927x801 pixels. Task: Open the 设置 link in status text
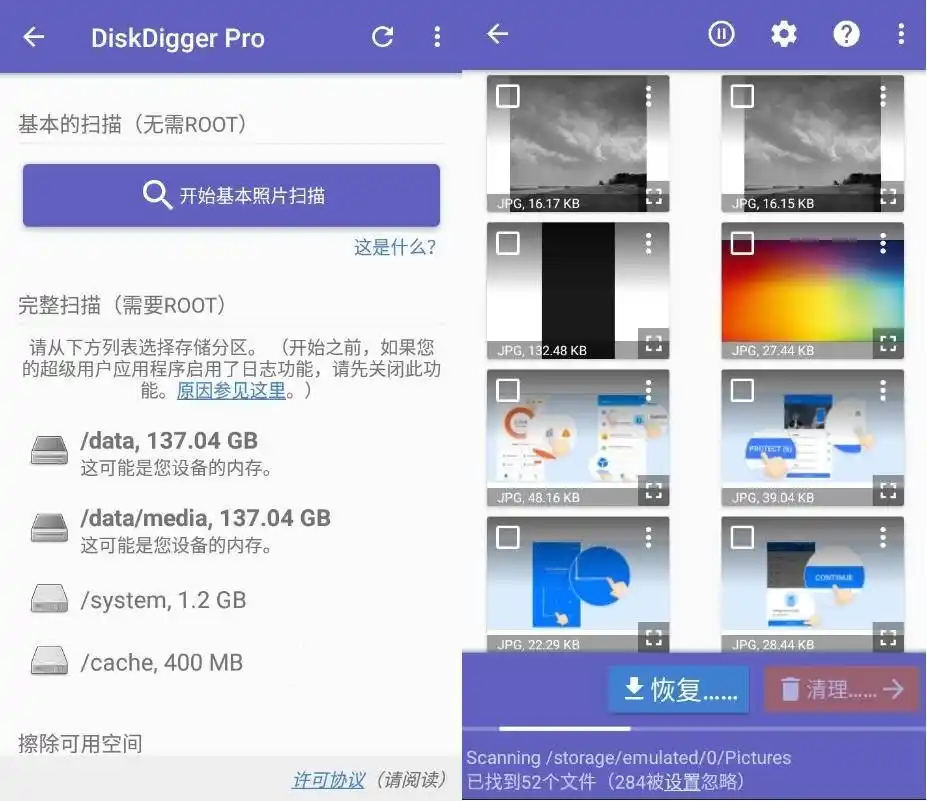coord(682,782)
